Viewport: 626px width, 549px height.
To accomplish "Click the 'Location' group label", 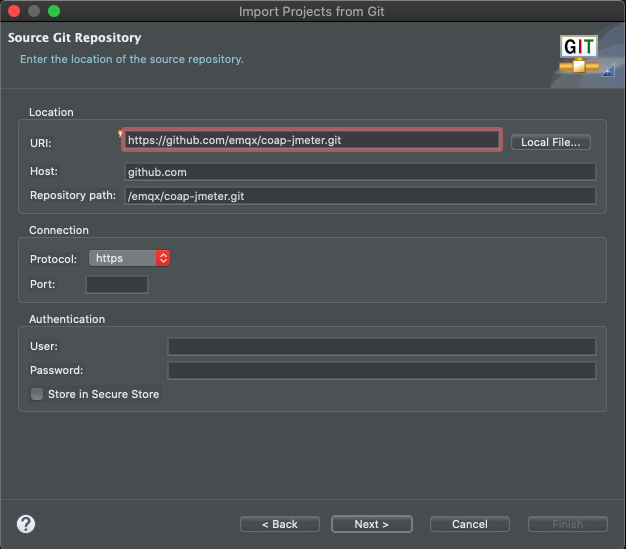I will 51,112.
